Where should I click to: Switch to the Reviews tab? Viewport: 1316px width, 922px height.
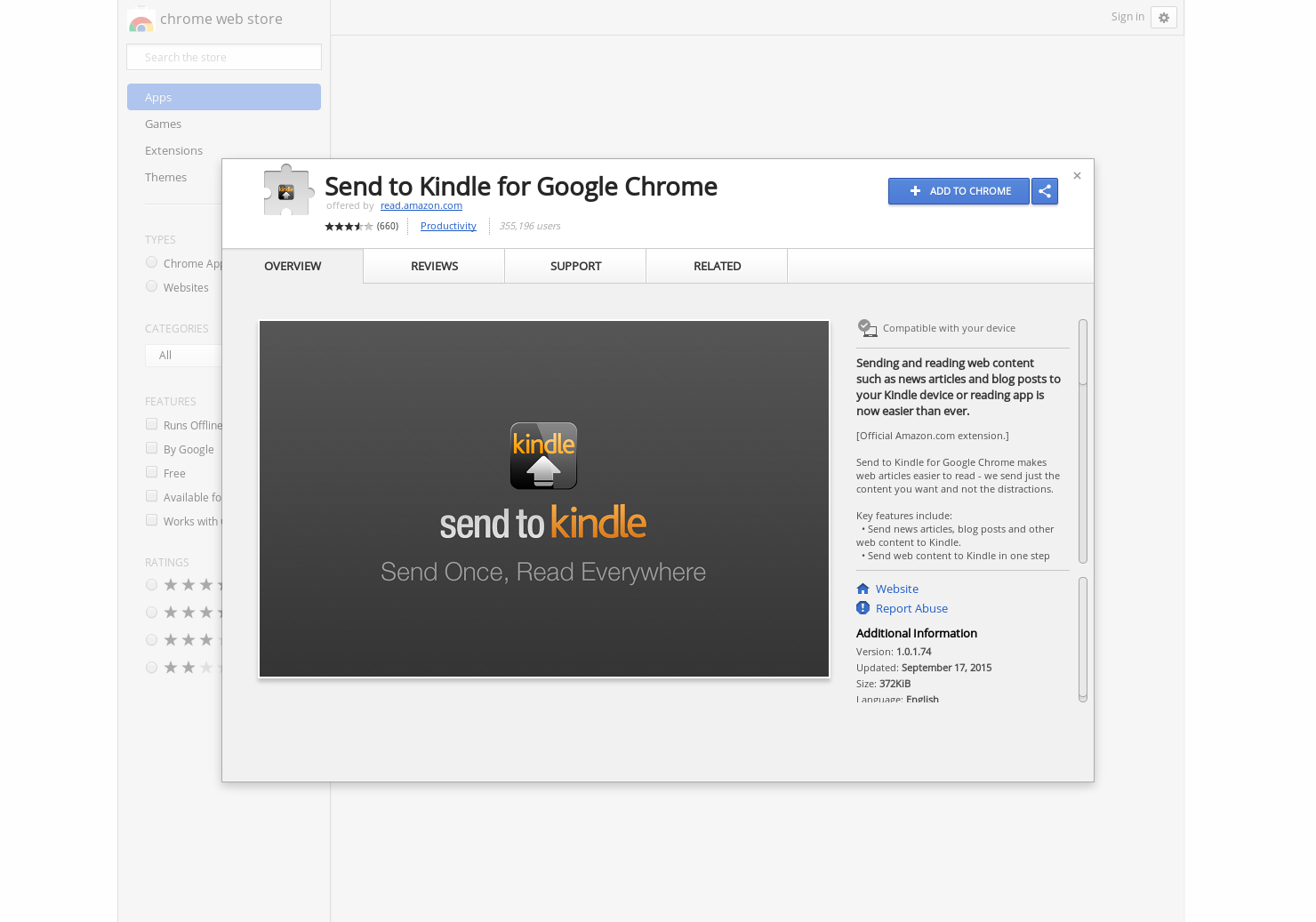pos(434,266)
